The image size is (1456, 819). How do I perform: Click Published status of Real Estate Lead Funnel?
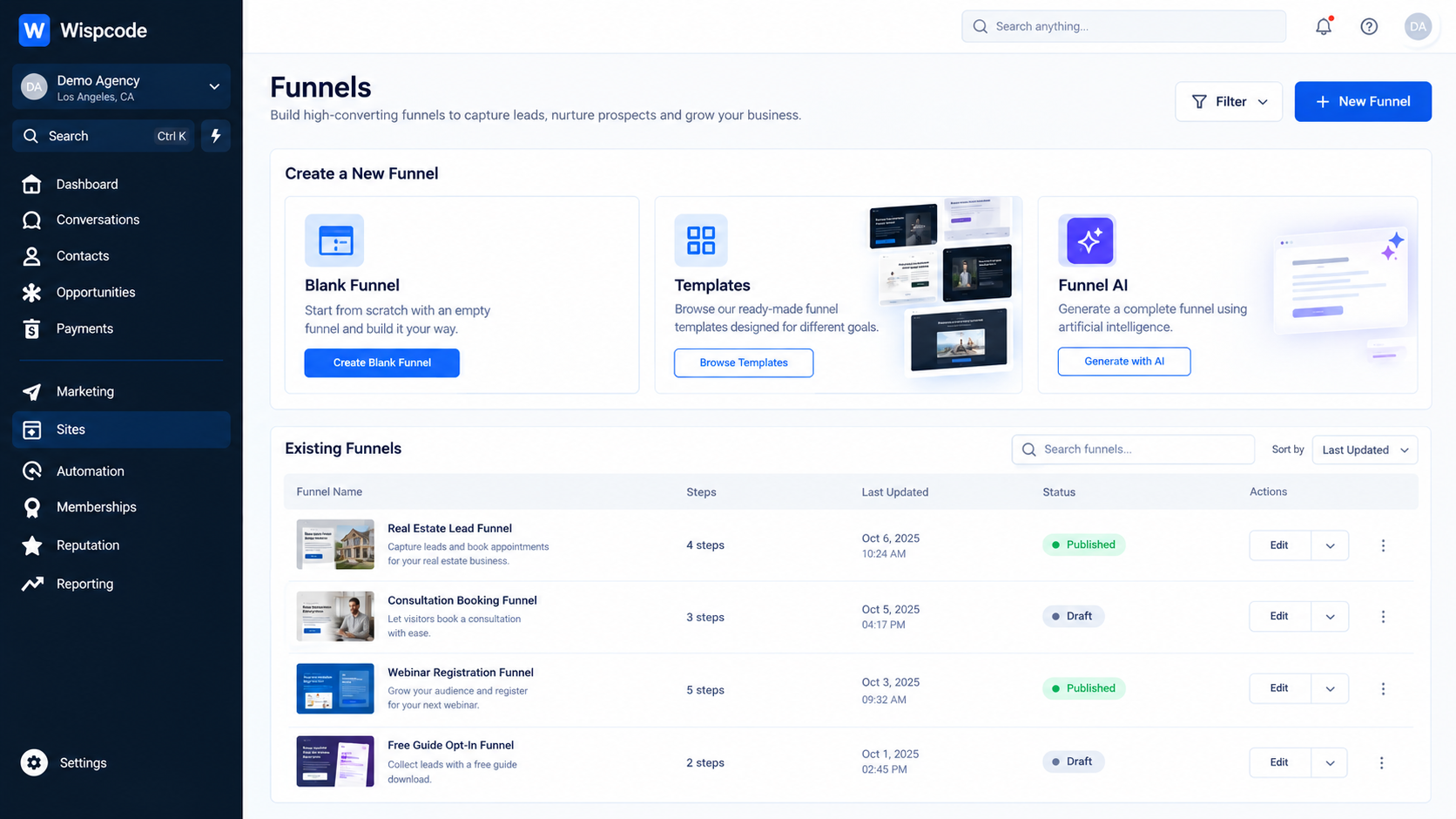1084,545
